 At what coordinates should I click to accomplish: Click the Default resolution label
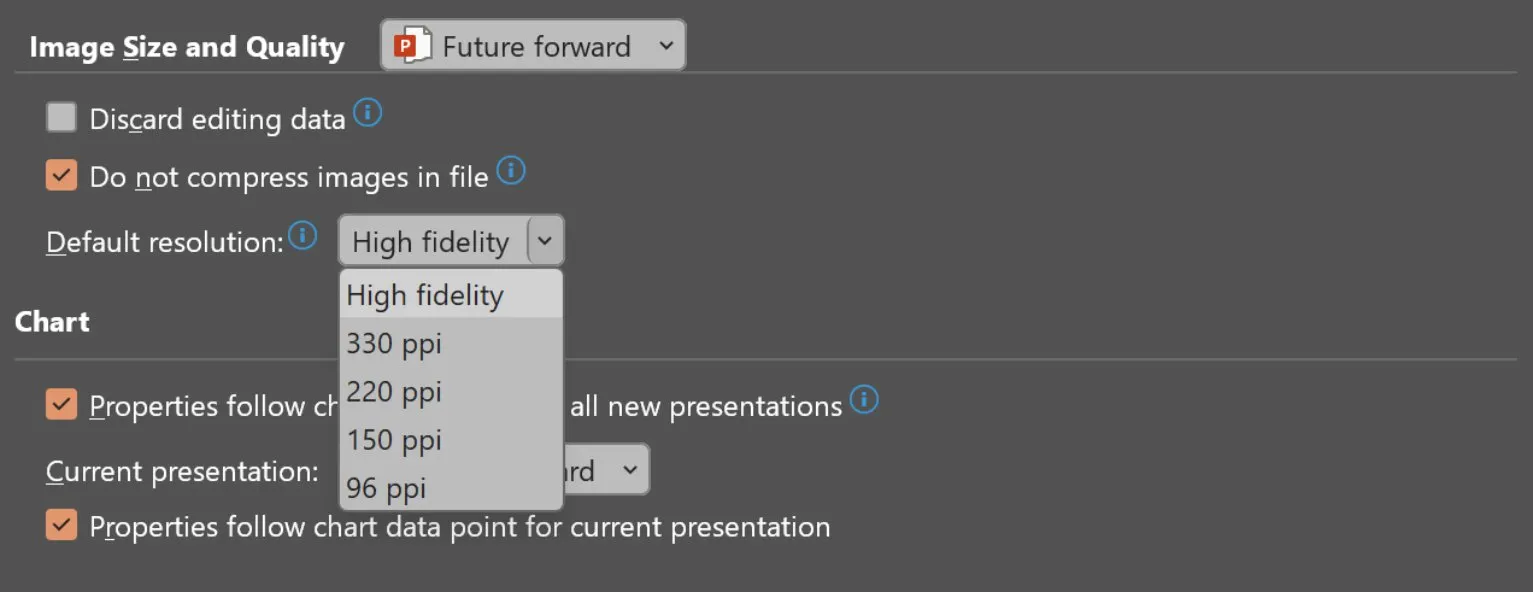[165, 242]
